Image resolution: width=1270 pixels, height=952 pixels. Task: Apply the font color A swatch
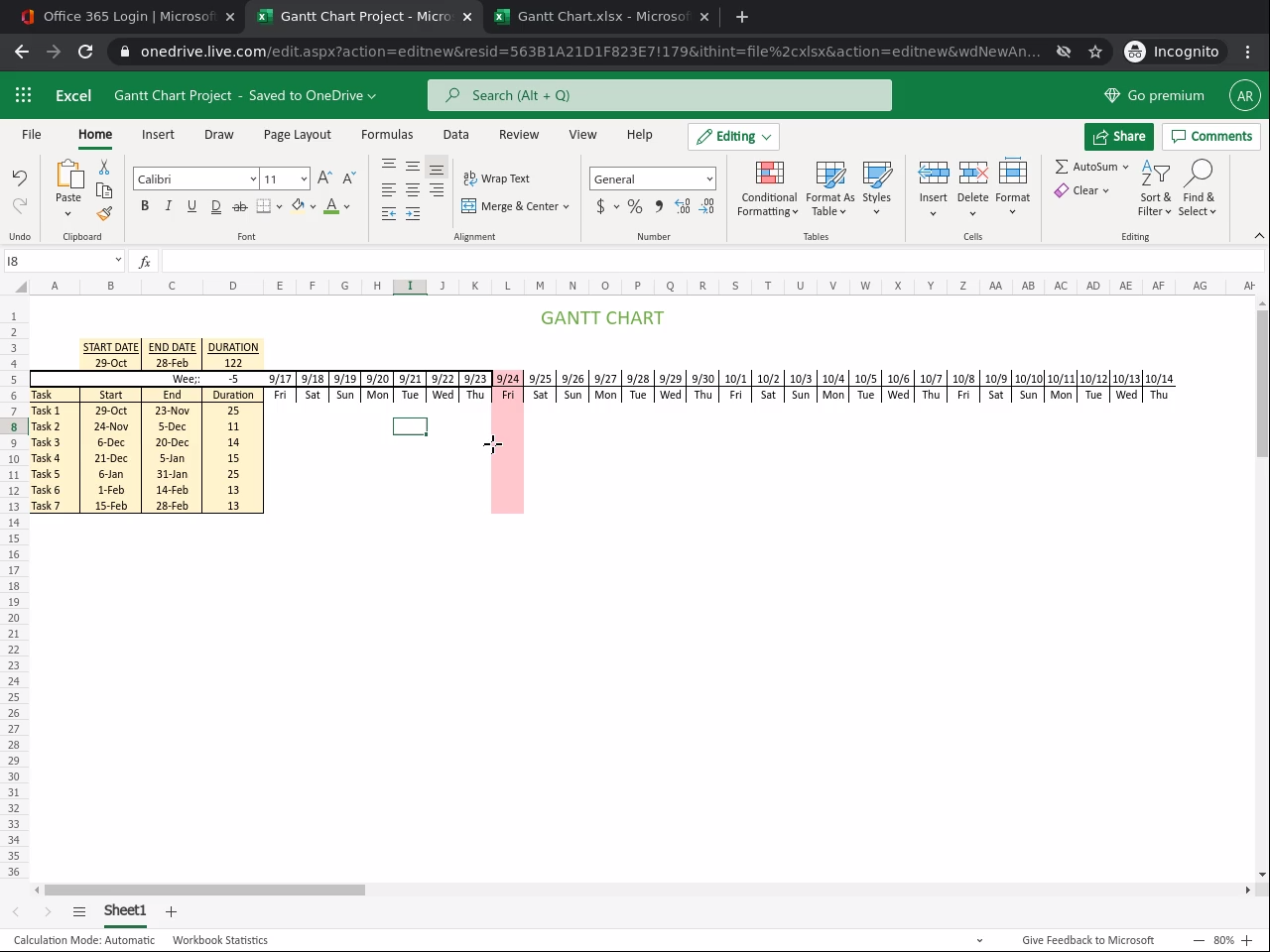(x=331, y=206)
